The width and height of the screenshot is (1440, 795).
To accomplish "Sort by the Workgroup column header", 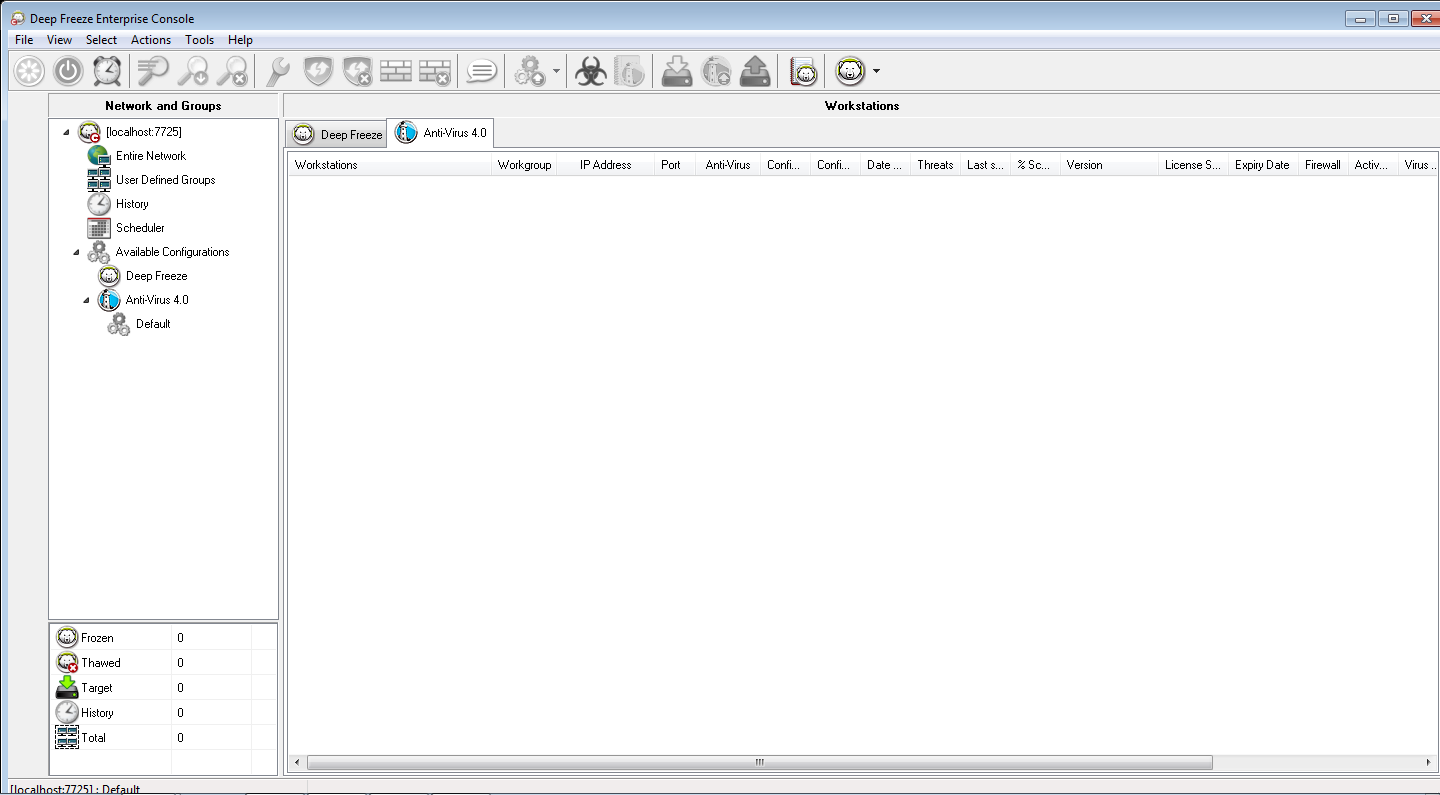I will (524, 165).
